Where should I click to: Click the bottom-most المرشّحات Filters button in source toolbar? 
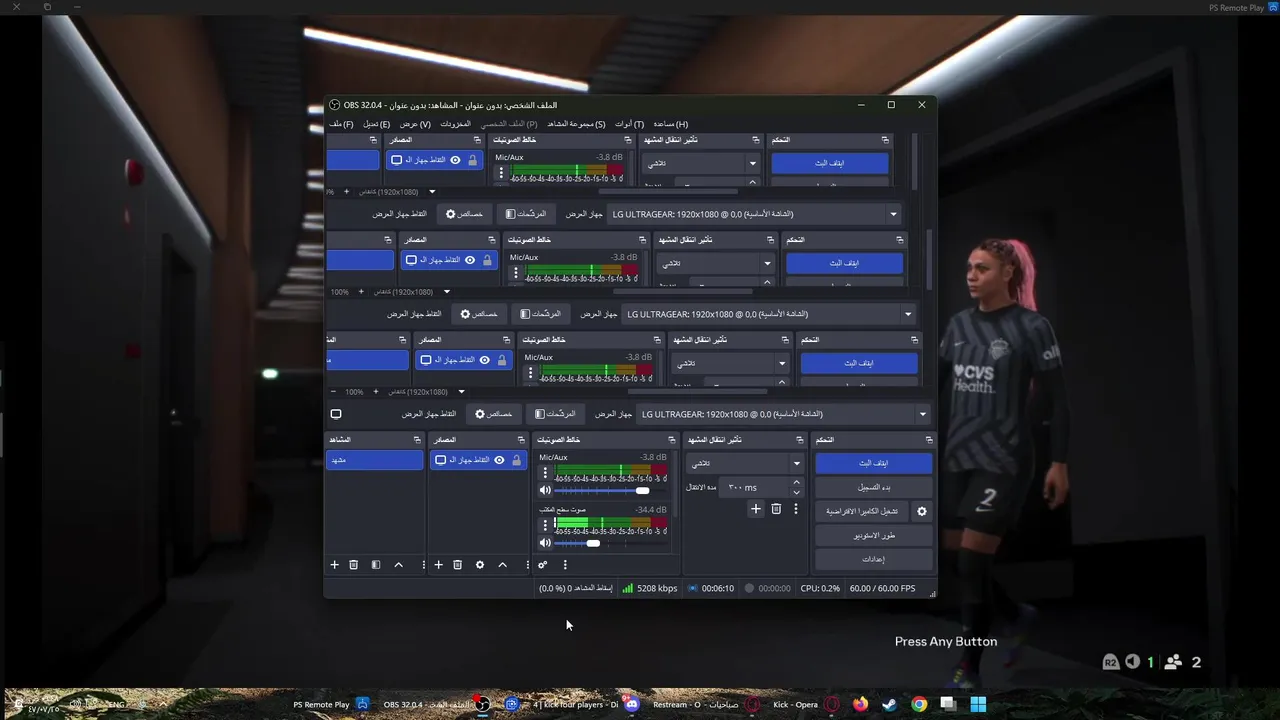pyautogui.click(x=555, y=414)
